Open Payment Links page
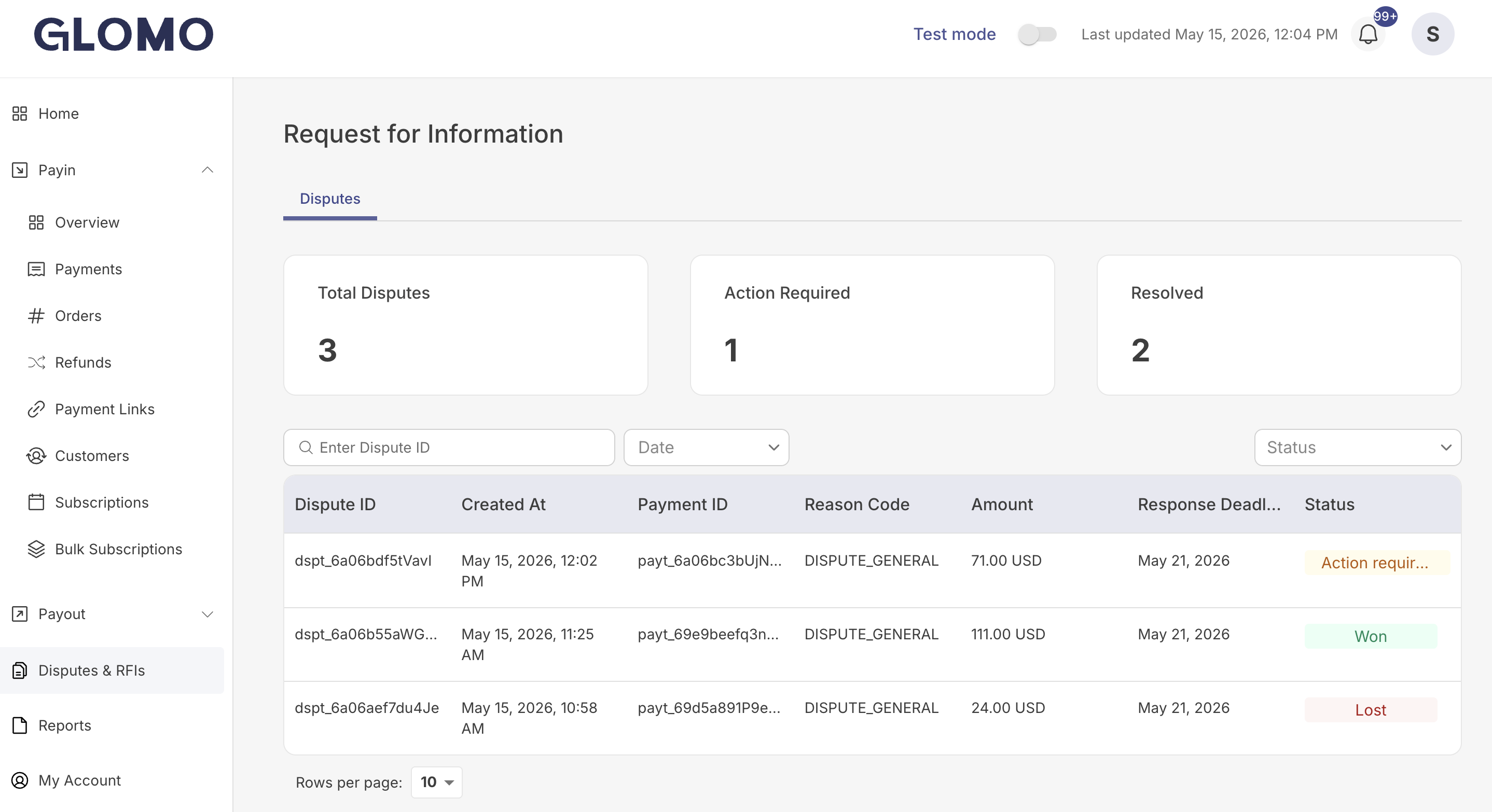This screenshot has height=812, width=1492. coord(105,409)
